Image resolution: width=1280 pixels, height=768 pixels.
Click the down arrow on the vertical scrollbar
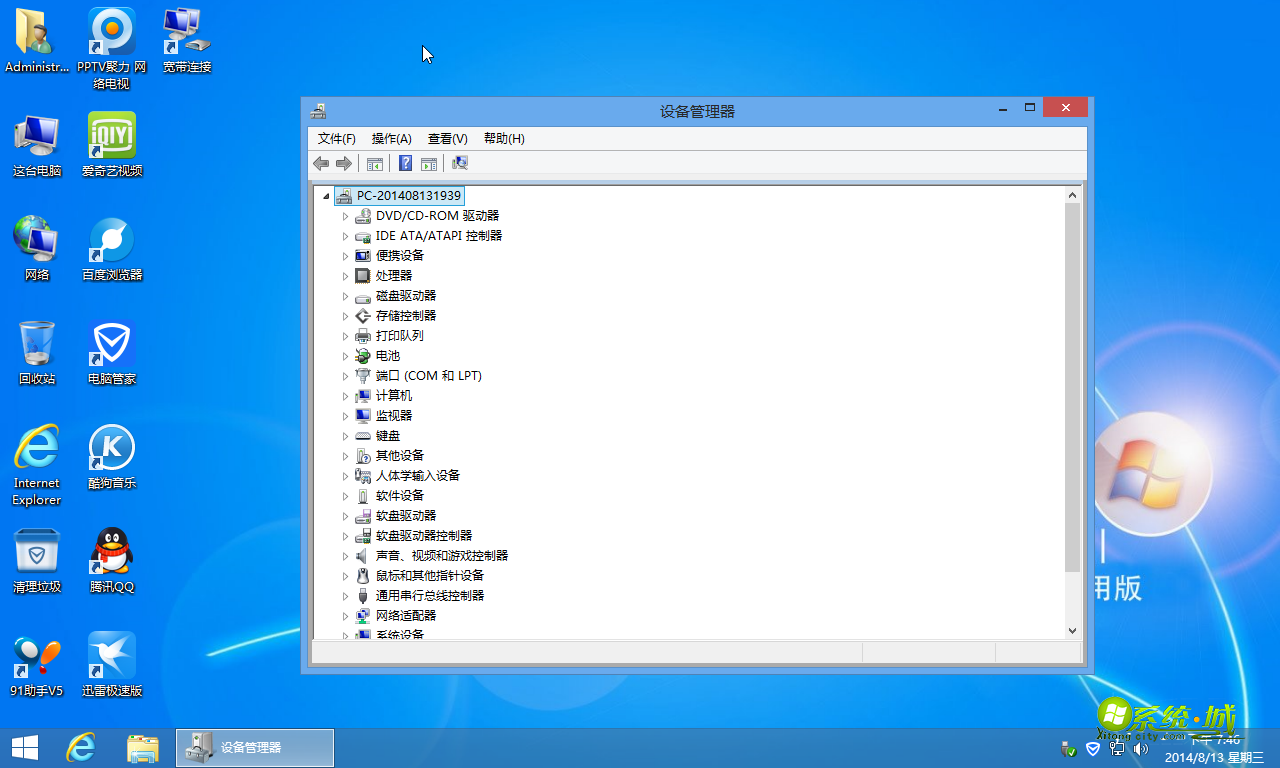[1072, 630]
